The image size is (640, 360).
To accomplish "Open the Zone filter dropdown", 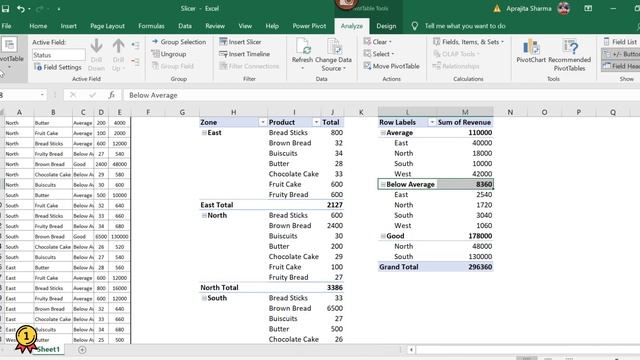I will [x=262, y=122].
